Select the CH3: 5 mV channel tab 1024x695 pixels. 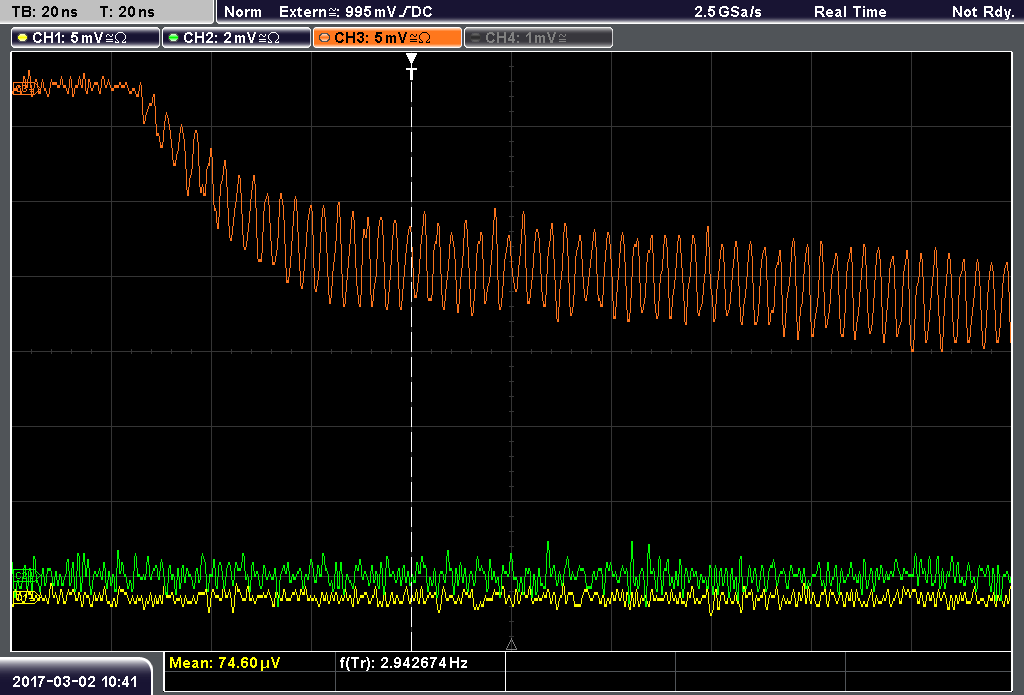pyautogui.click(x=387, y=38)
